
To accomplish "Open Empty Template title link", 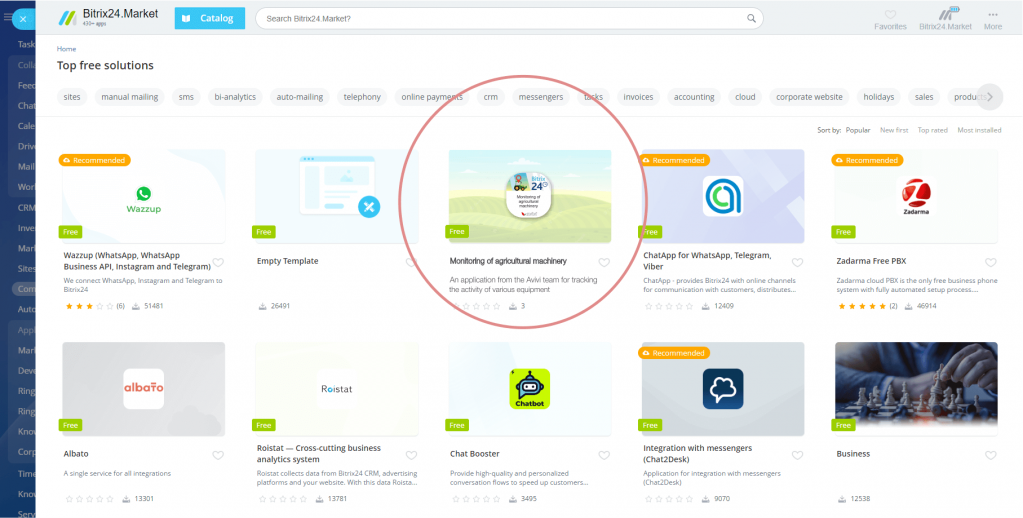I will (288, 261).
